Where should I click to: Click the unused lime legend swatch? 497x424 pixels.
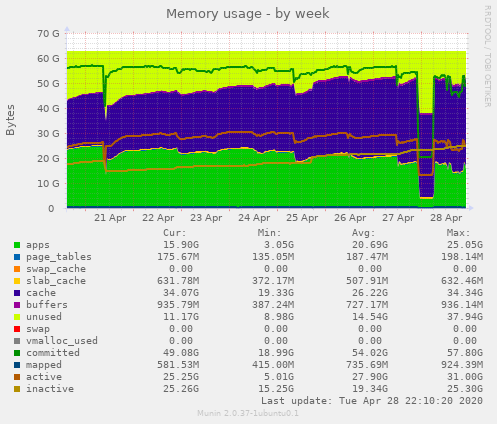[17, 317]
